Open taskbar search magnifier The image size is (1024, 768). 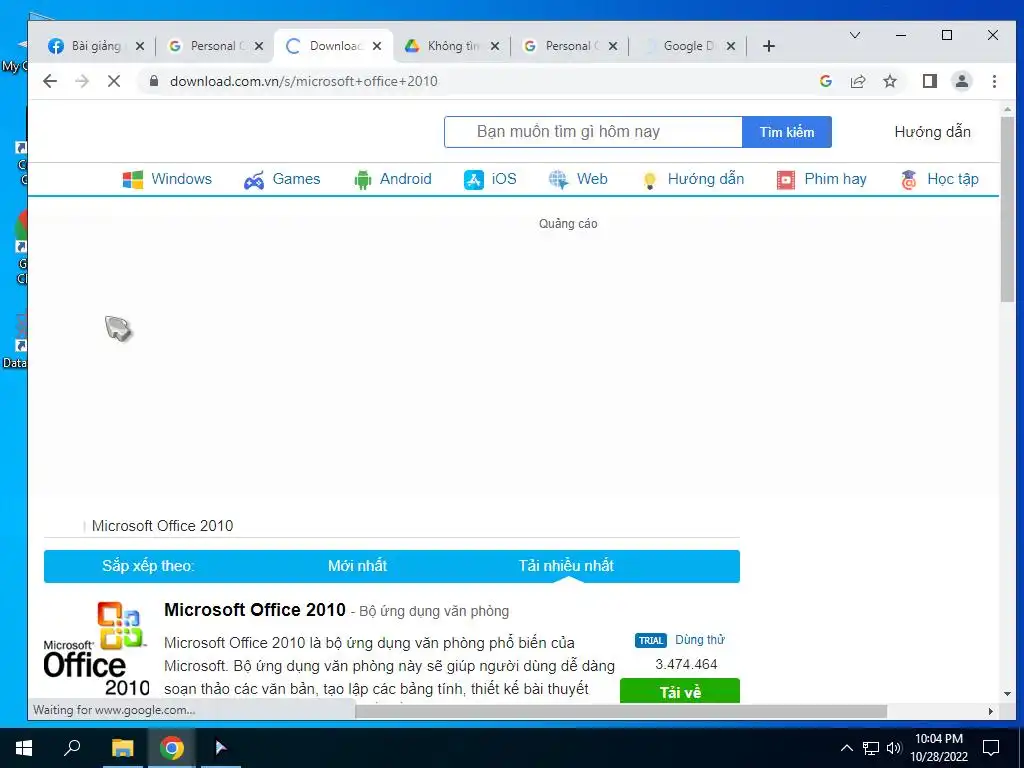pyautogui.click(x=72, y=748)
